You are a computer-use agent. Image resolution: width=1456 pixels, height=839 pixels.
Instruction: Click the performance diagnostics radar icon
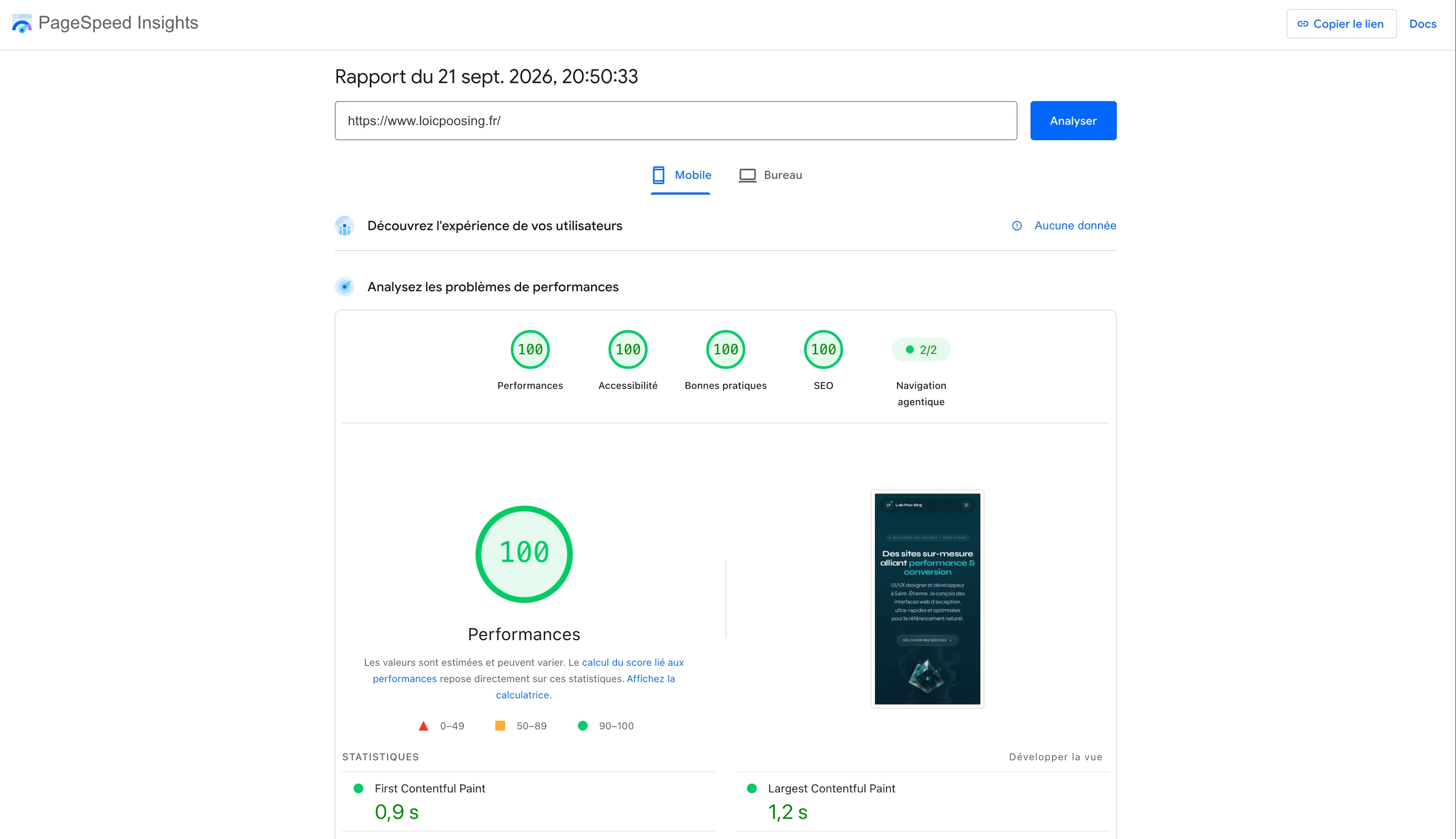point(344,286)
